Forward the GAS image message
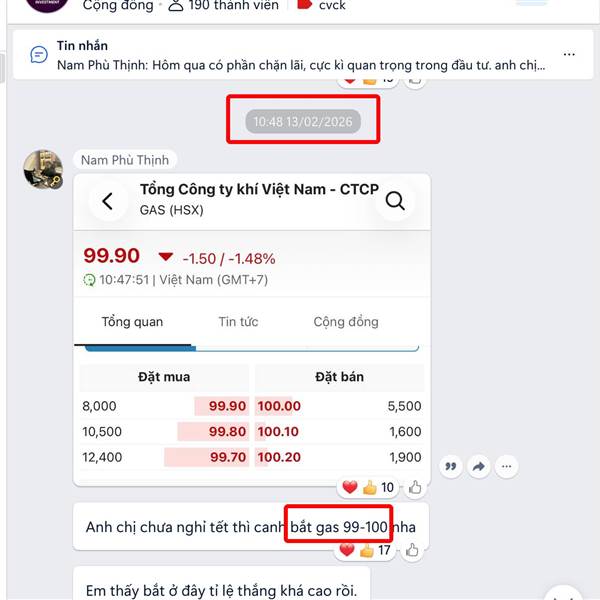This screenshot has height=600, width=600. click(x=478, y=466)
